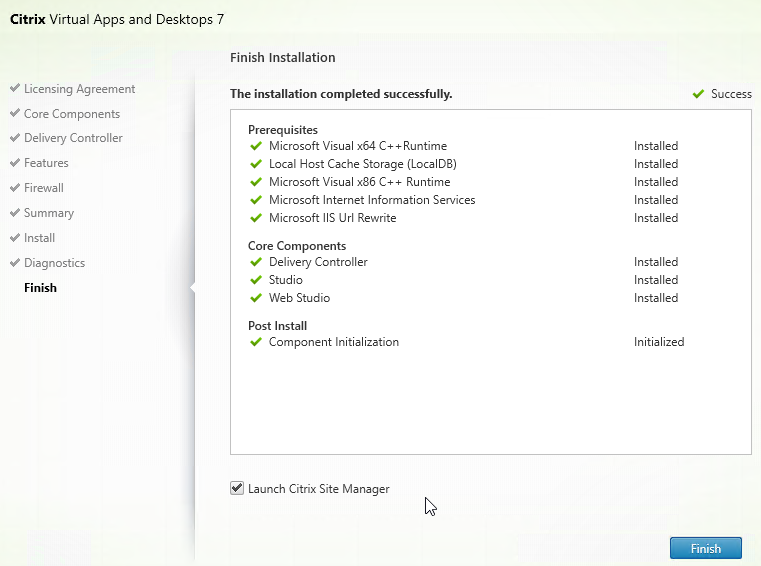Click the Finish Installation heading
Viewport: 761px width, 566px height.
[x=282, y=57]
